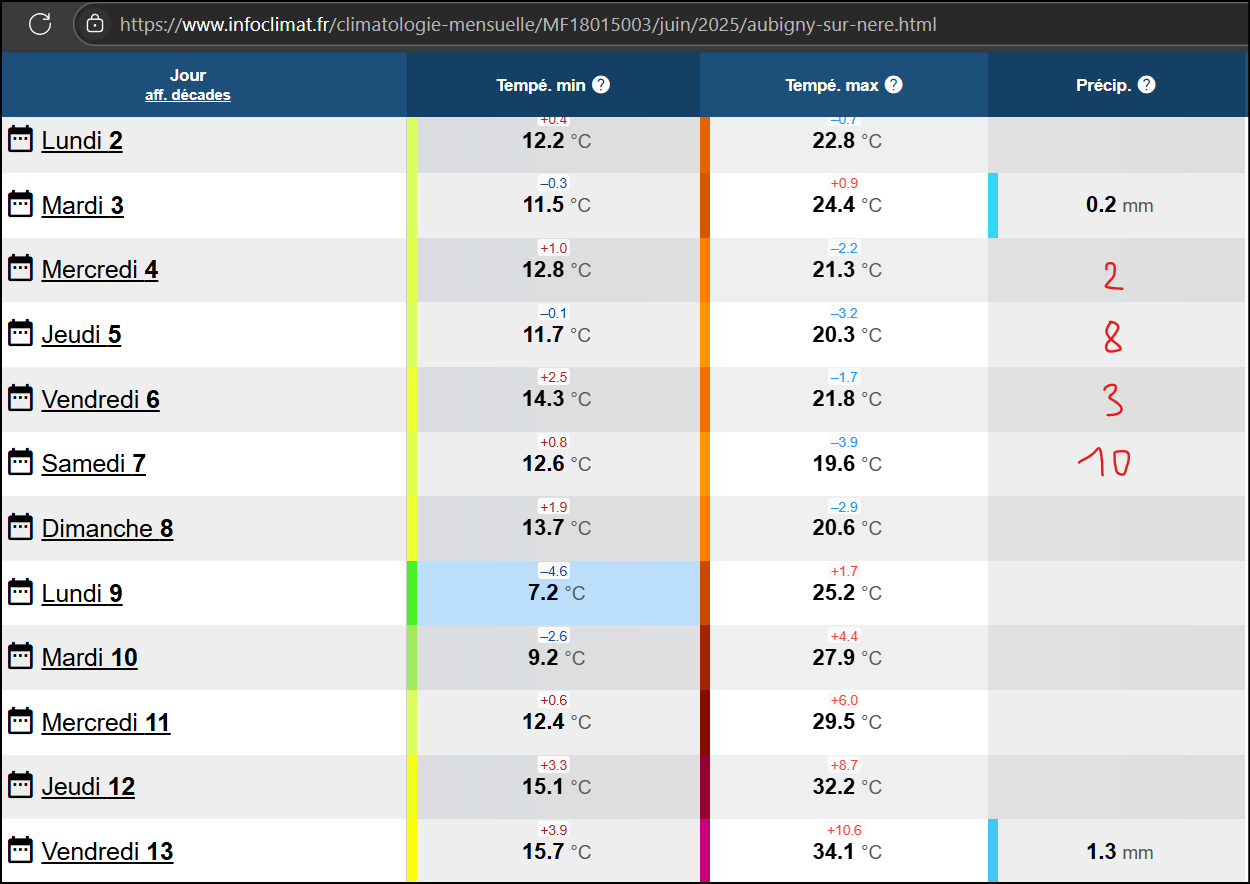Screen dimensions: 1250x884
Task: Open the Jeudi 12 day link
Action: point(88,786)
